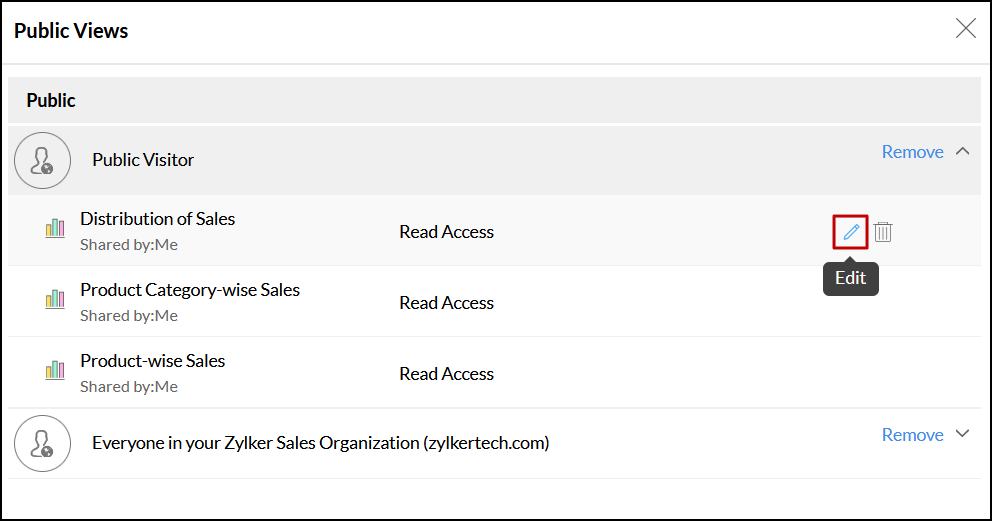Click Read Access for Product Category-wise Sales
Image resolution: width=992 pixels, height=521 pixels.
tap(446, 303)
